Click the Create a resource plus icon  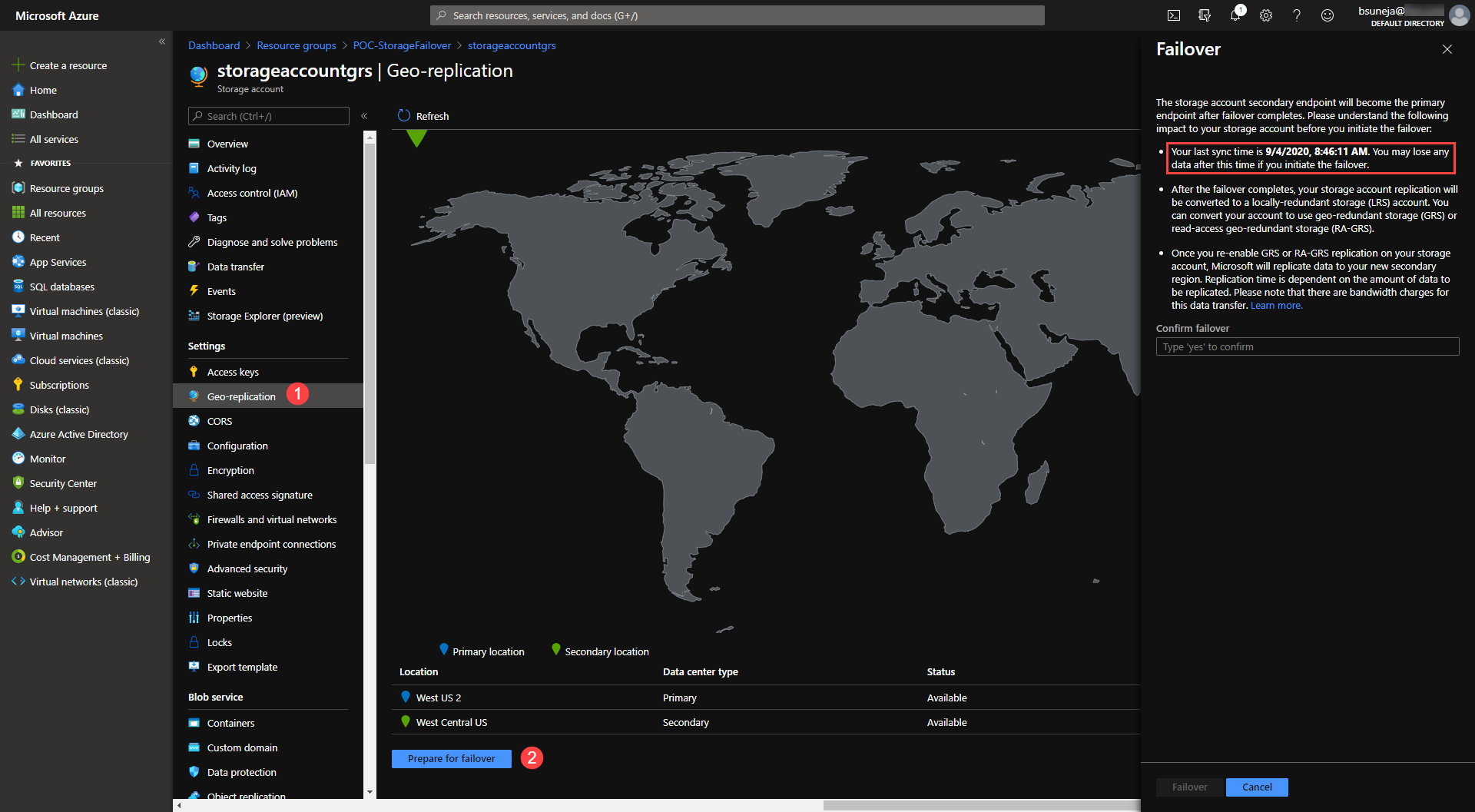coord(18,65)
